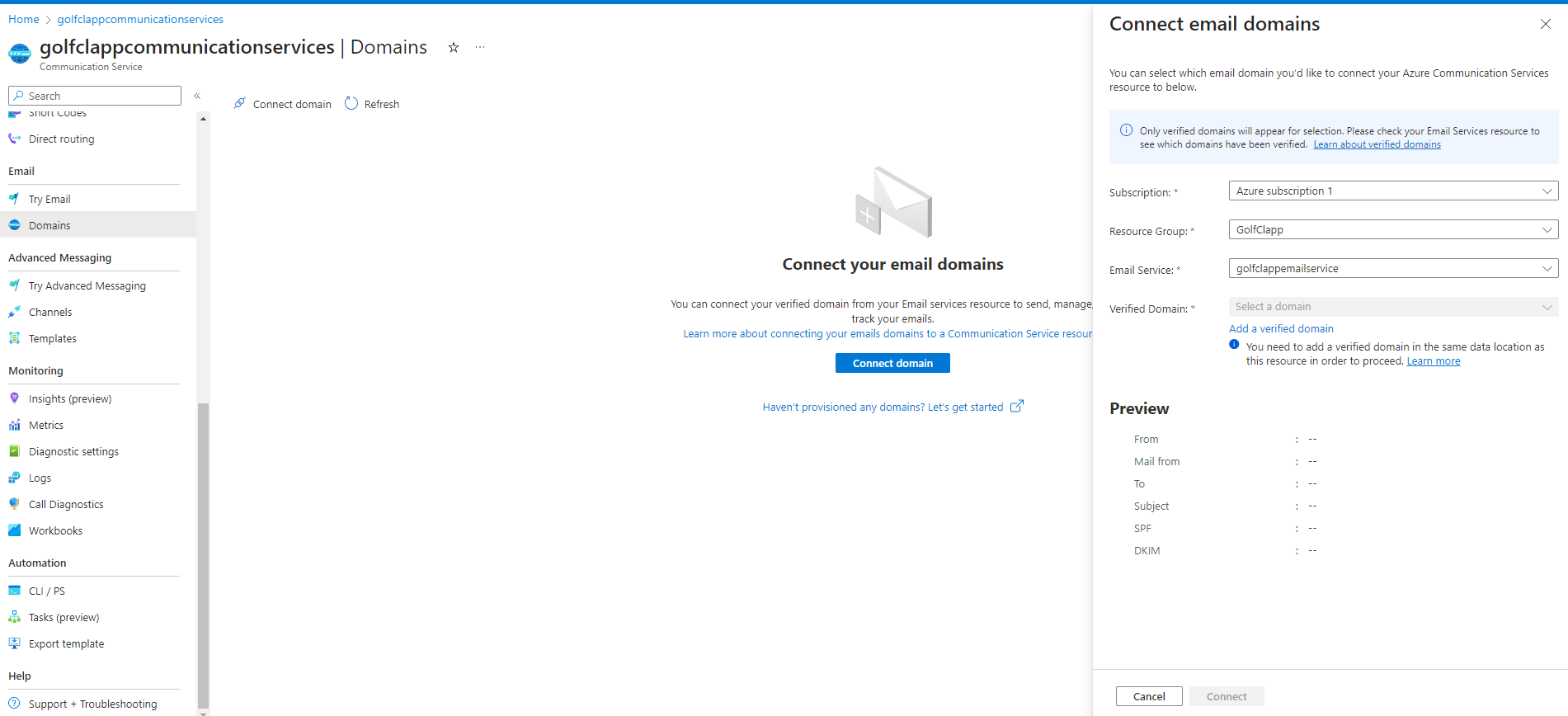
Task: Click the info icon in verified domains notice
Action: pyautogui.click(x=1126, y=130)
